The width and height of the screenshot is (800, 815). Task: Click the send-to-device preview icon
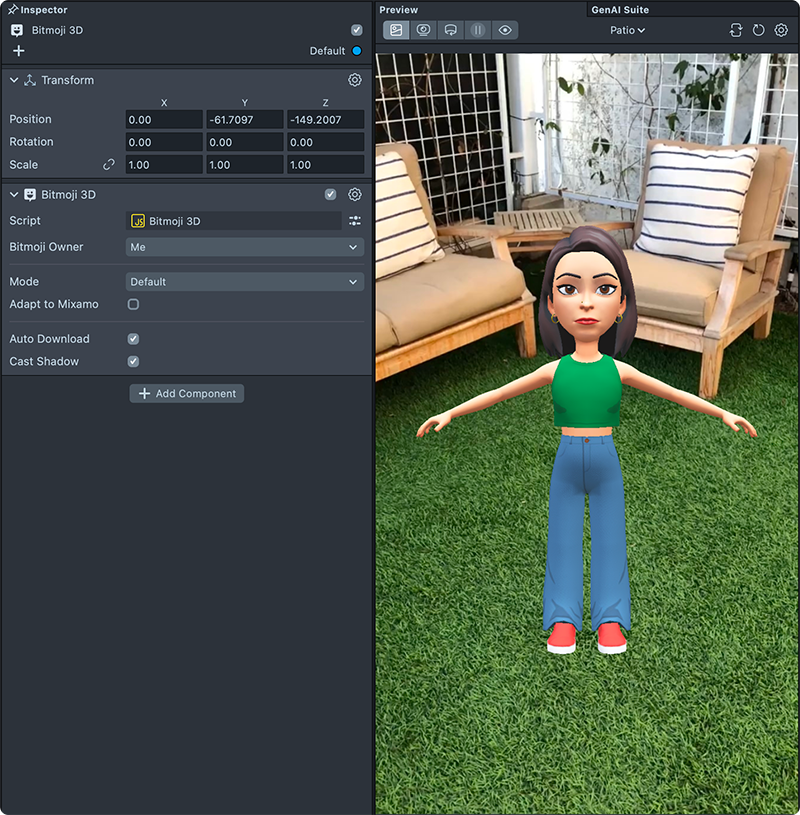450,30
